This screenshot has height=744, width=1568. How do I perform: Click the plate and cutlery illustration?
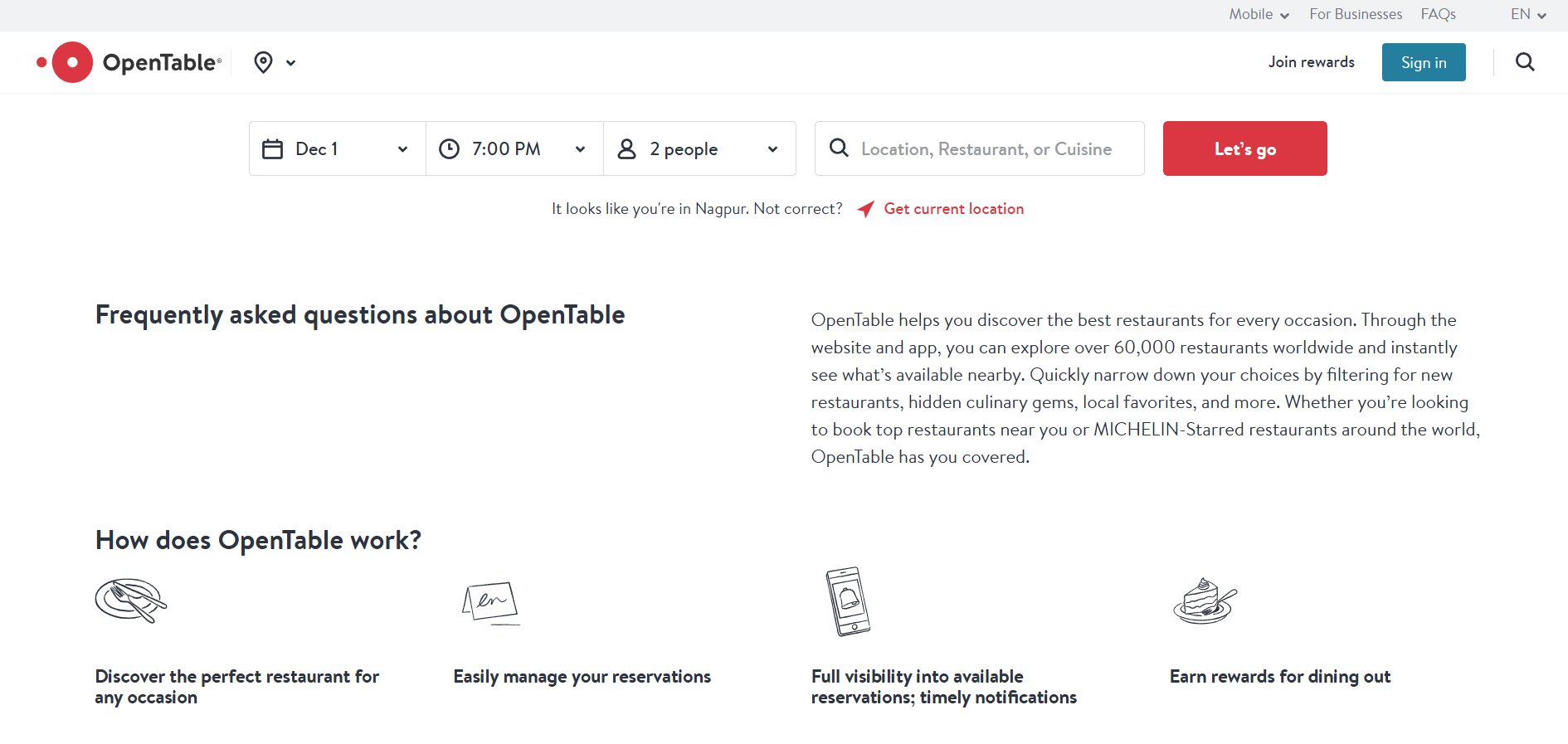click(131, 601)
